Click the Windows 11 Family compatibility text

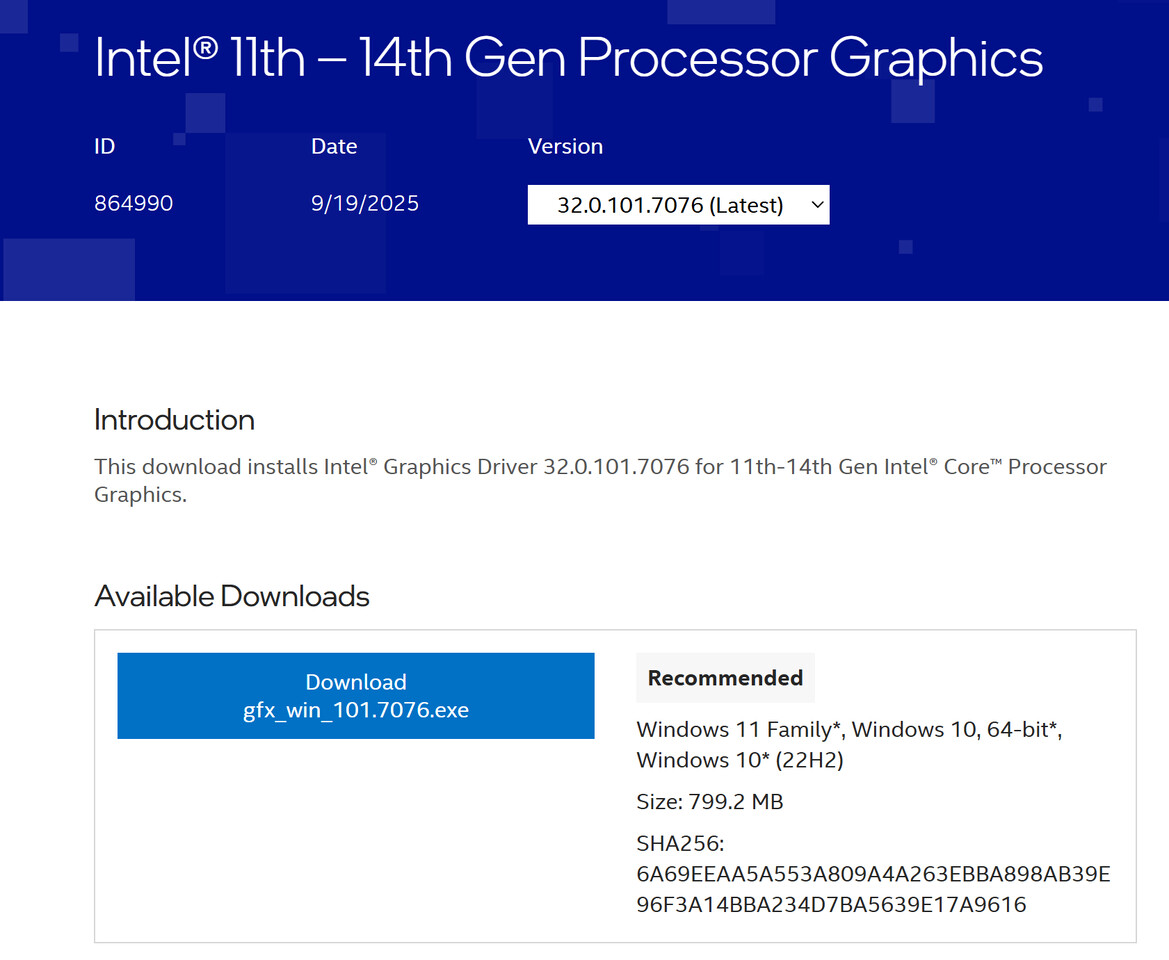pyautogui.click(x=740, y=729)
